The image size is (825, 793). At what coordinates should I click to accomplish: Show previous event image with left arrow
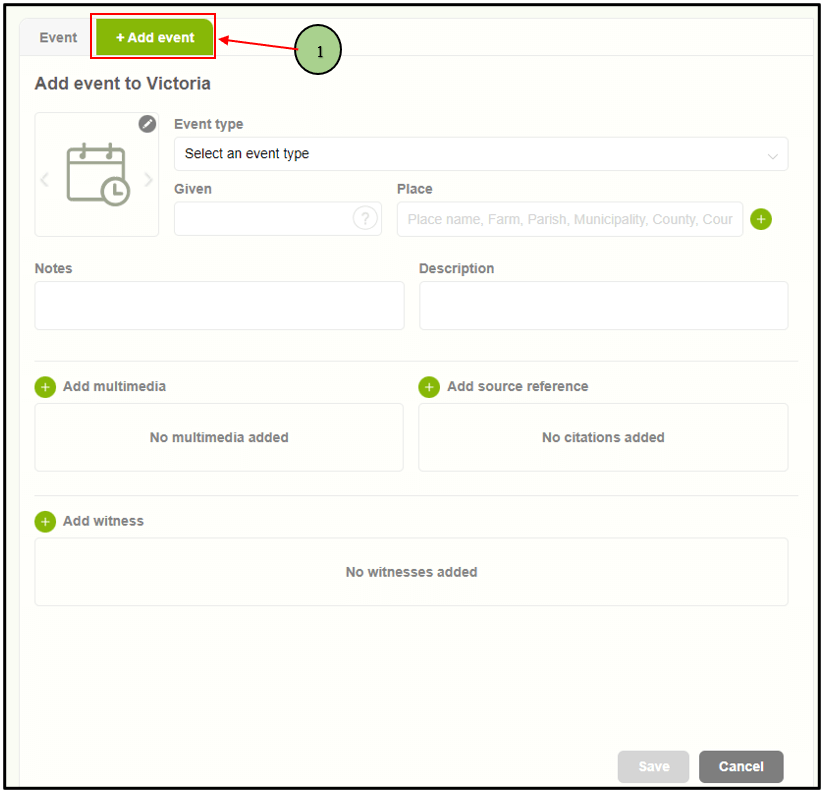45,180
